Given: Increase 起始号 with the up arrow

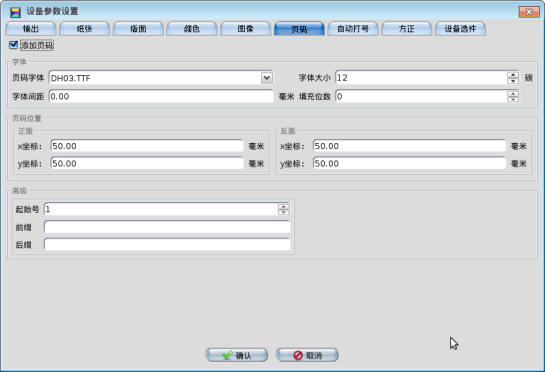Looking at the screenshot, I should click(x=283, y=207).
